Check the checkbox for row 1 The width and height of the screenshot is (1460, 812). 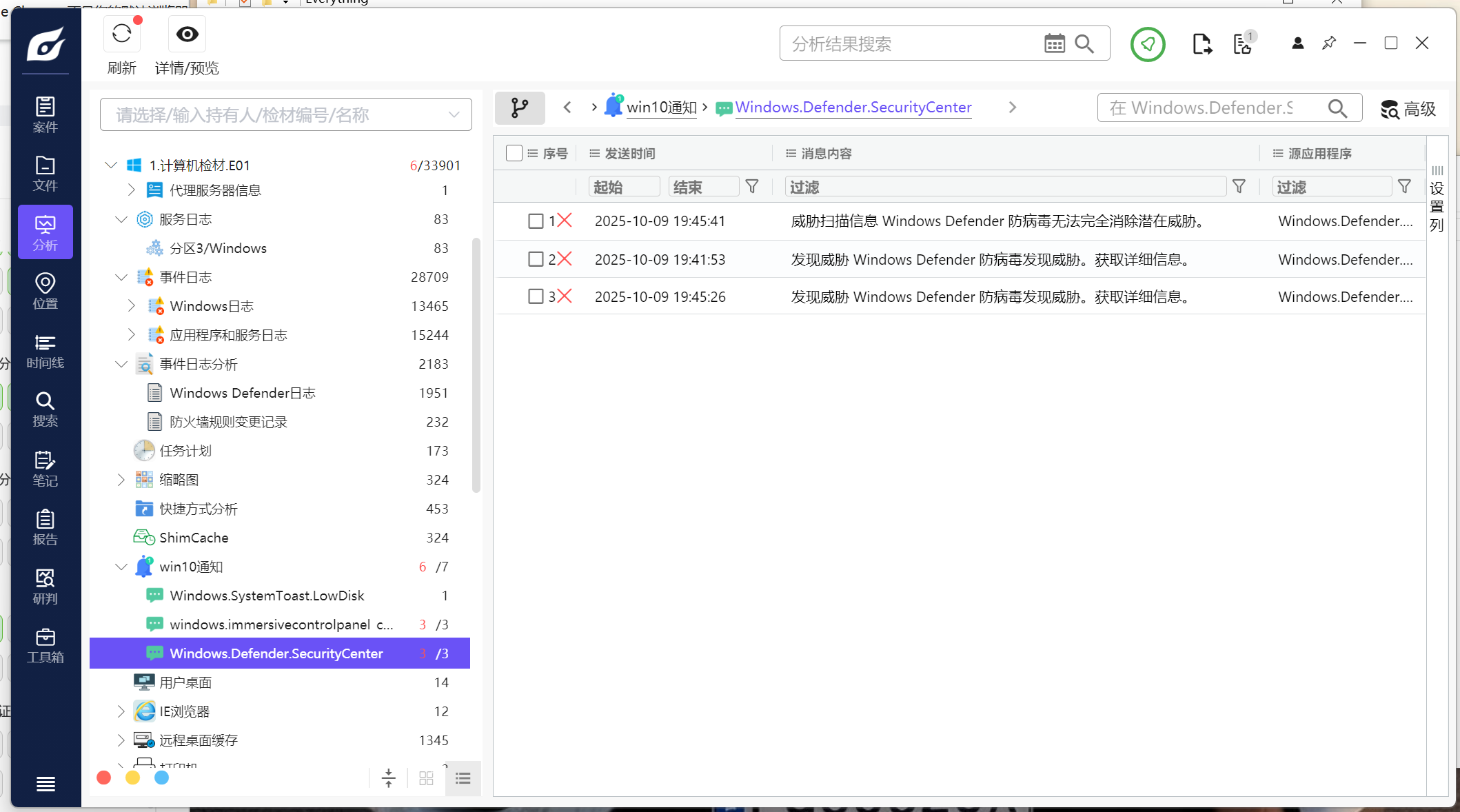coord(536,221)
